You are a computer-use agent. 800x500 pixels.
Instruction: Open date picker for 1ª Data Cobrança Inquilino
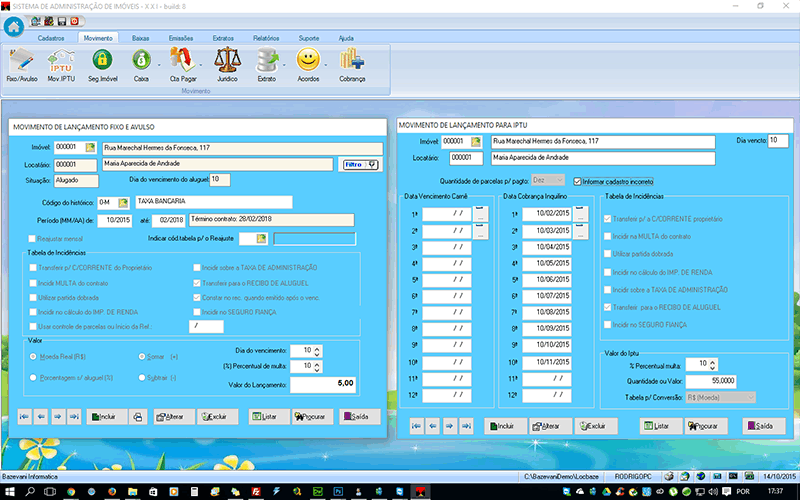point(580,214)
